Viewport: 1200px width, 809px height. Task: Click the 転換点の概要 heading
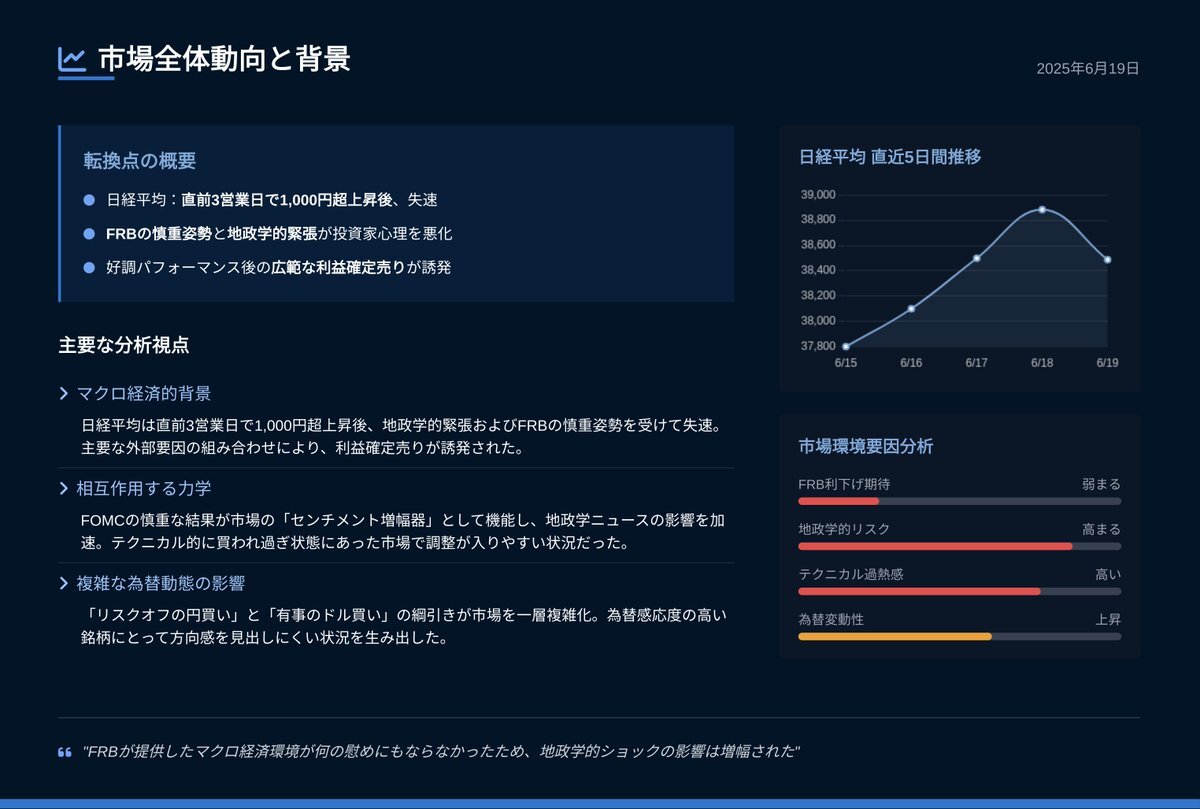point(140,160)
